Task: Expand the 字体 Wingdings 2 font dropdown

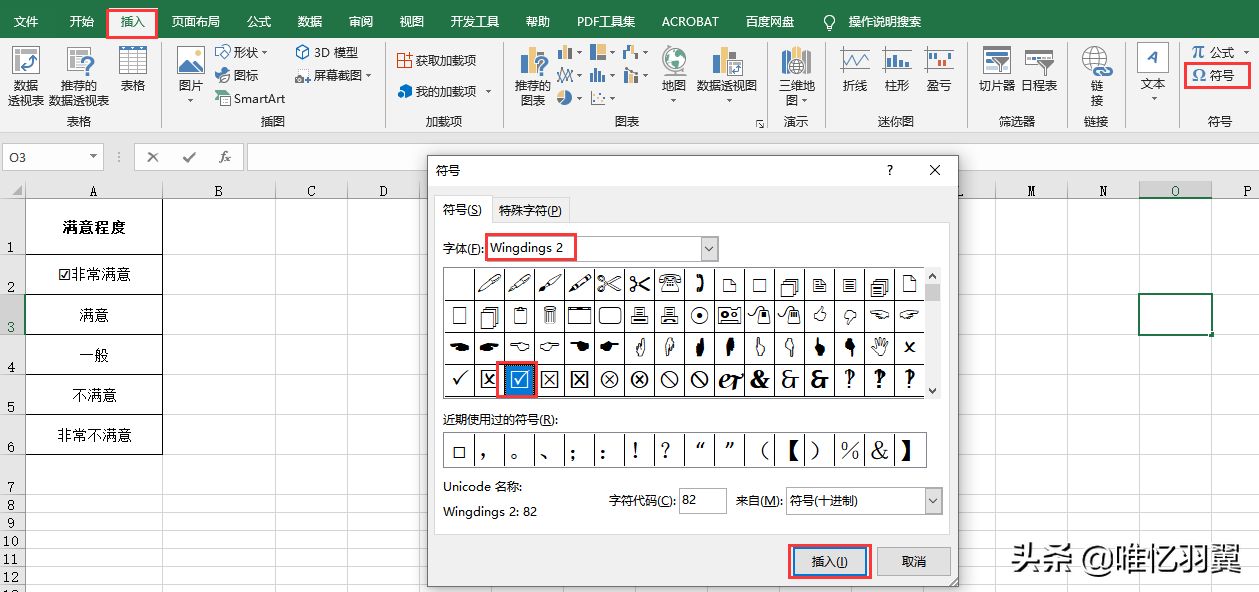Action: 709,248
